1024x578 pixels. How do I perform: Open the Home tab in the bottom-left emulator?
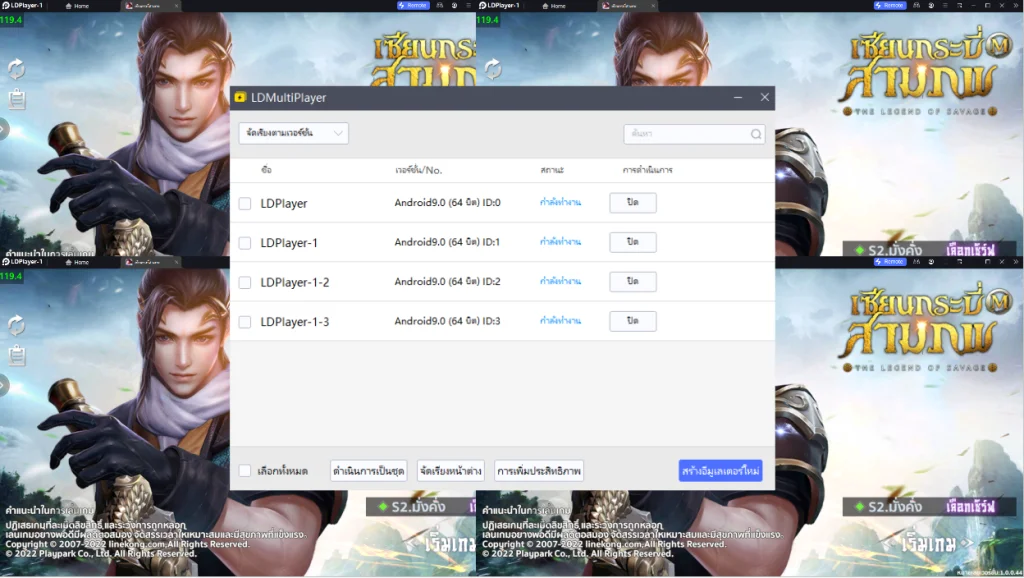click(x=77, y=262)
